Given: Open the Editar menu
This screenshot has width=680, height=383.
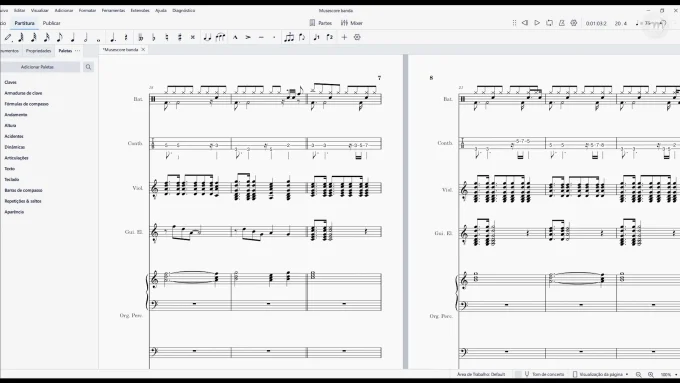Looking at the screenshot, I should tap(20, 10).
